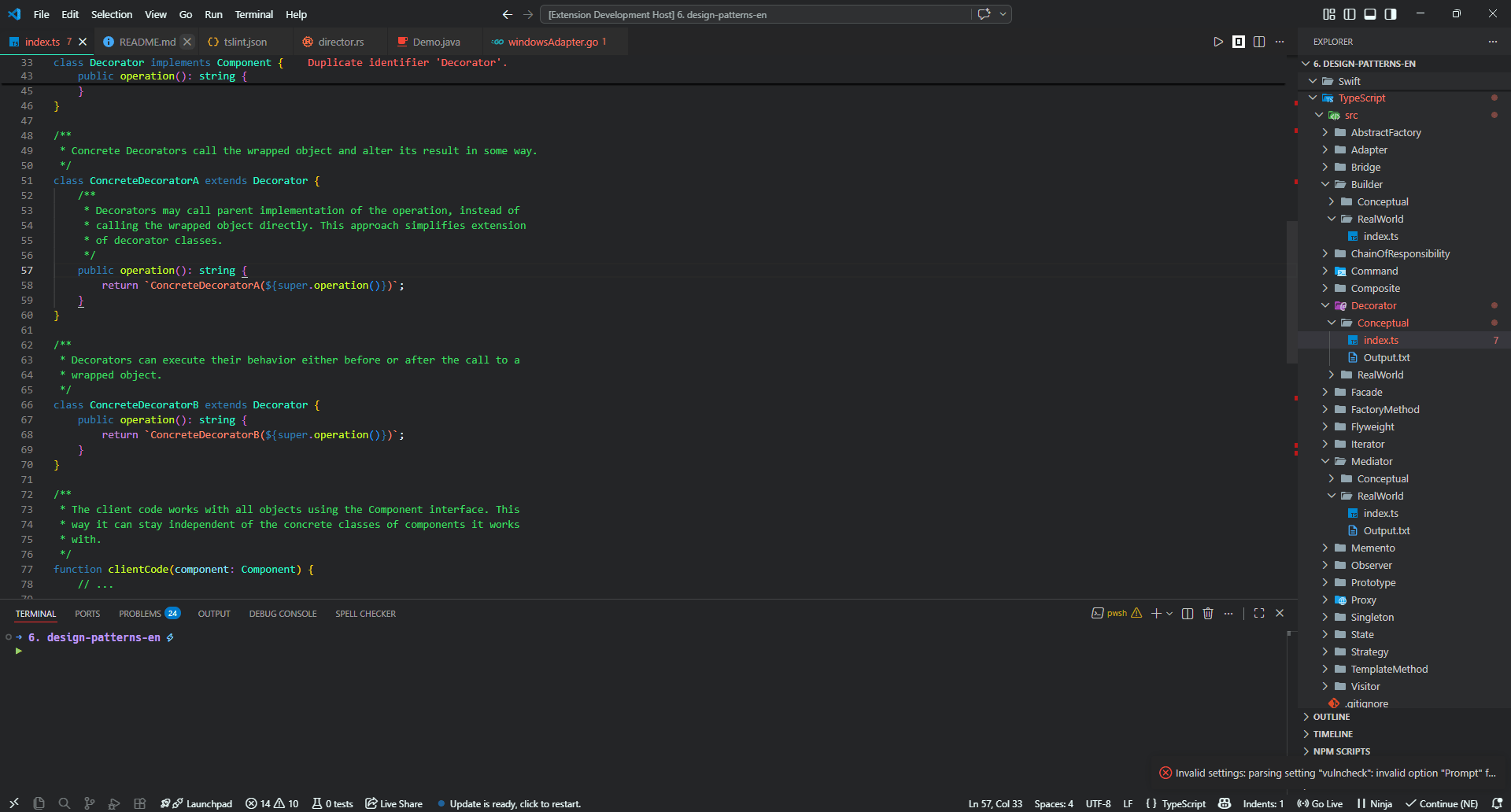Toggle Ninja mode in status bar
The height and width of the screenshot is (812, 1511).
click(x=1374, y=803)
